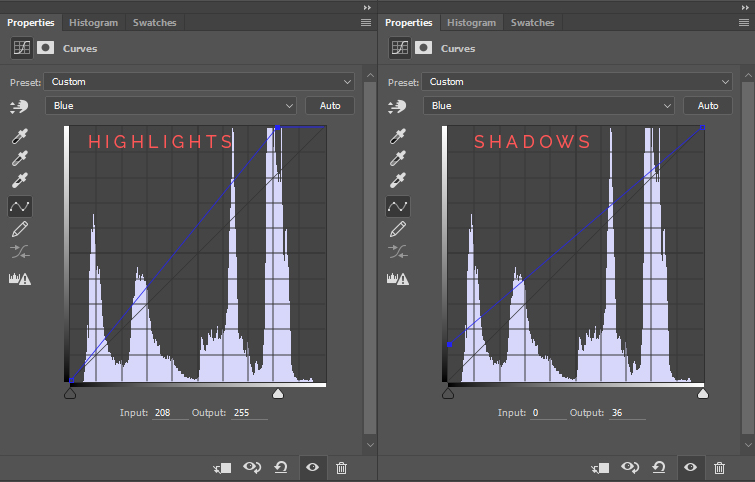Toggle layer visibility eye in left panel
The height and width of the screenshot is (482, 755).
pyautogui.click(x=312, y=467)
